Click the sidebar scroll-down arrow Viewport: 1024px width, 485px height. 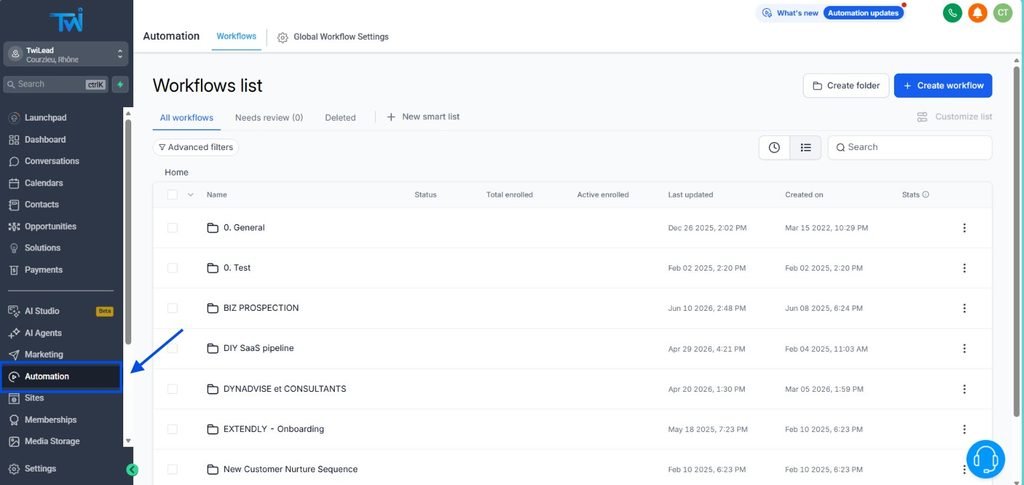point(128,441)
